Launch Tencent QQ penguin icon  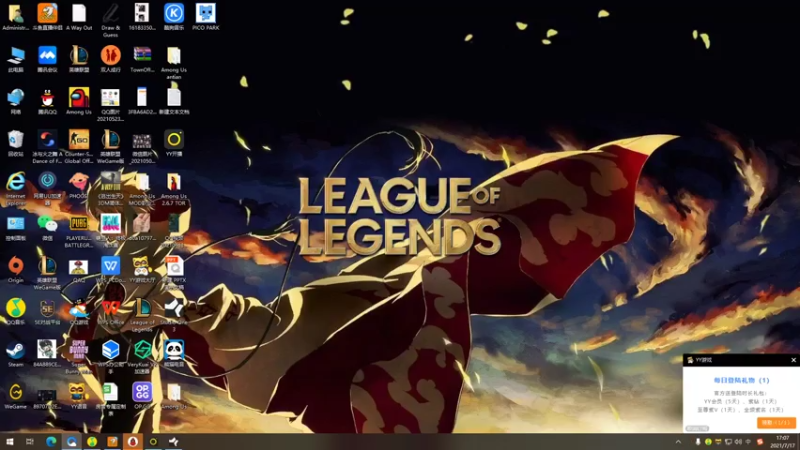[47, 97]
